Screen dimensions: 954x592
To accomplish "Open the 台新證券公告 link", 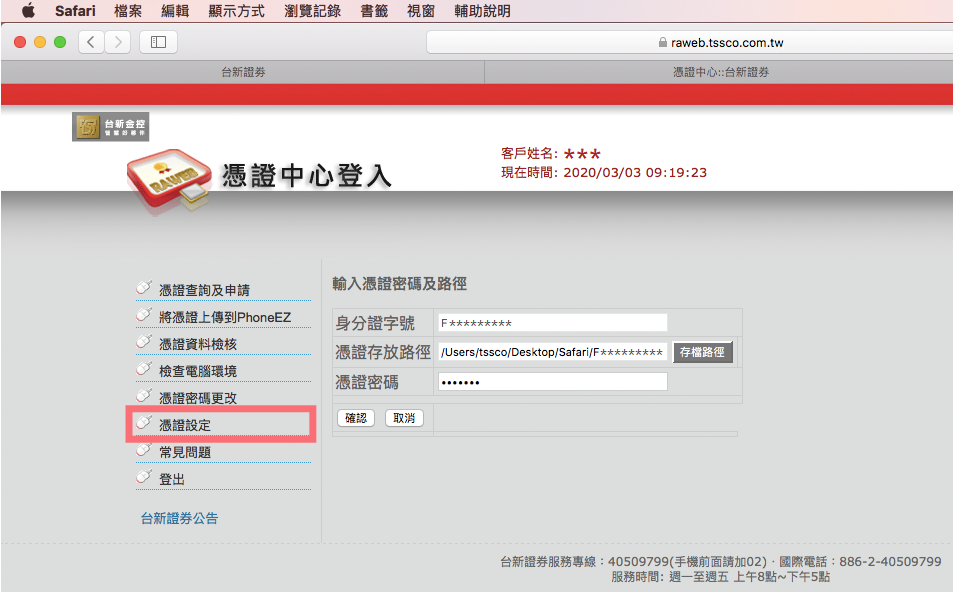I will 179,518.
